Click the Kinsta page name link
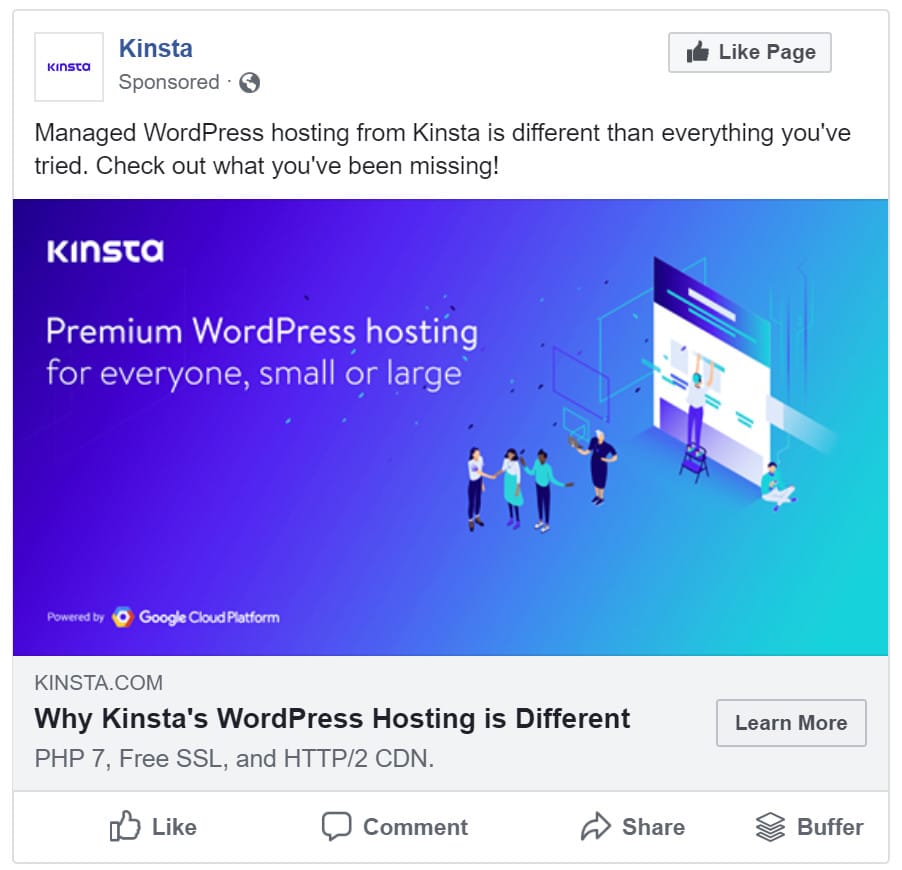The width and height of the screenshot is (902, 870). pyautogui.click(x=156, y=48)
